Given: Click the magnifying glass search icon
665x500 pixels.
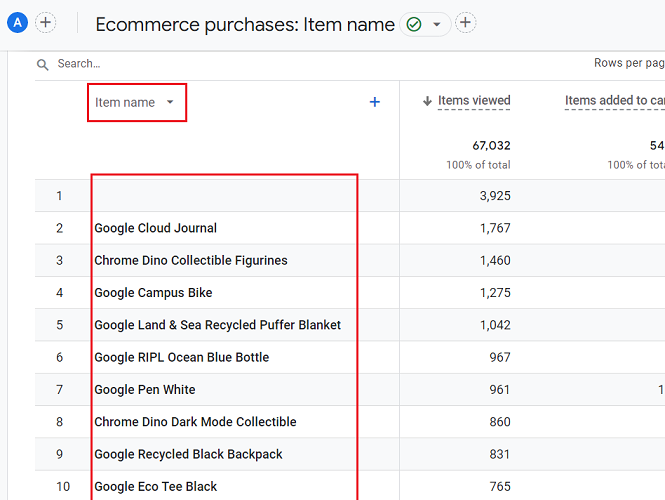Looking at the screenshot, I should 43,64.
